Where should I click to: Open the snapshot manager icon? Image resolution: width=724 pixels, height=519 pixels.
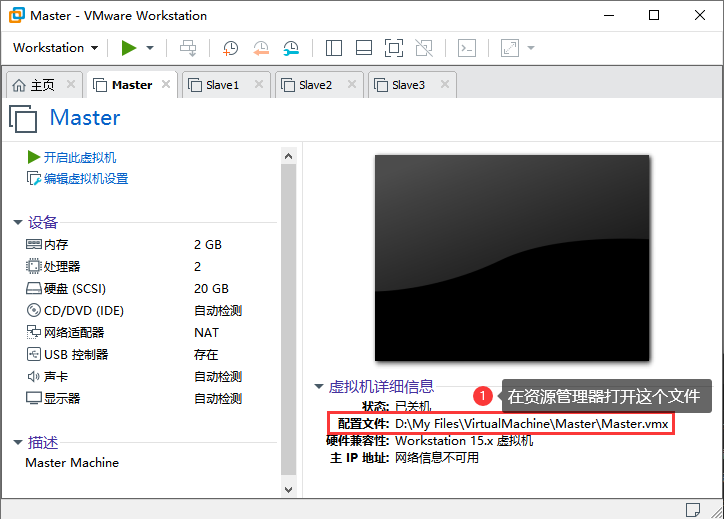pos(291,48)
